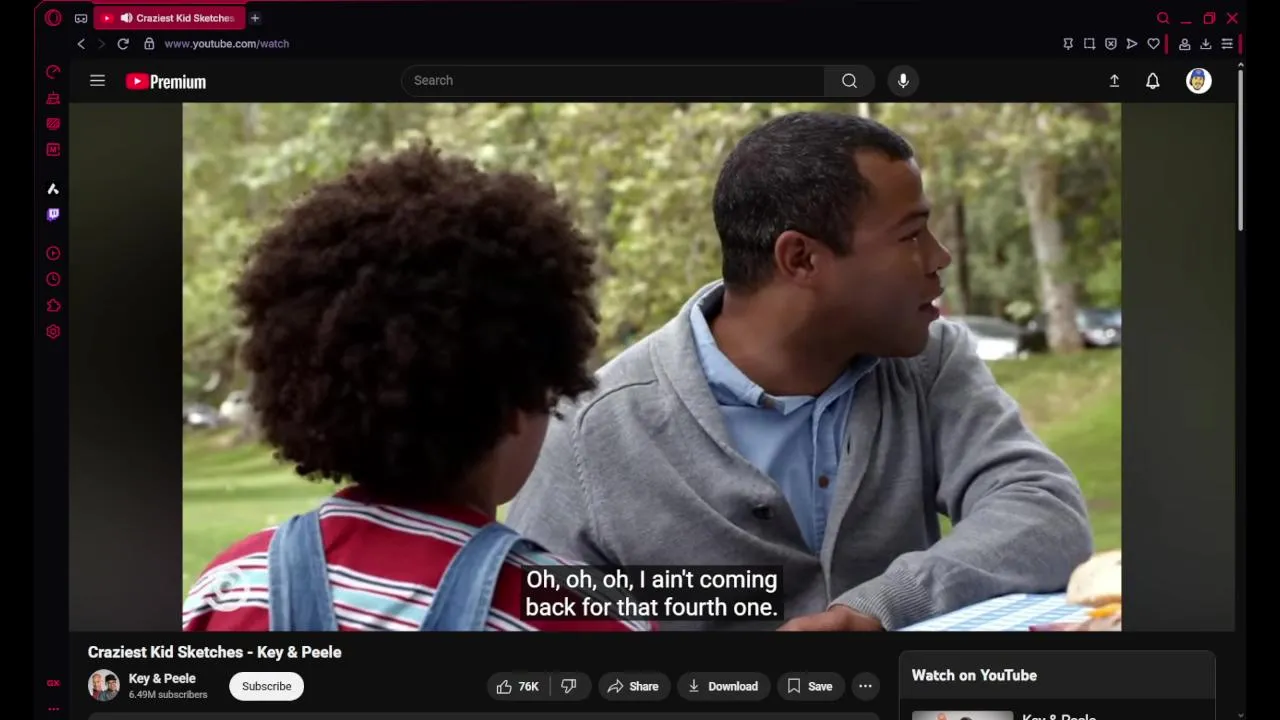
Task: Download the video from YouTube
Action: (723, 686)
